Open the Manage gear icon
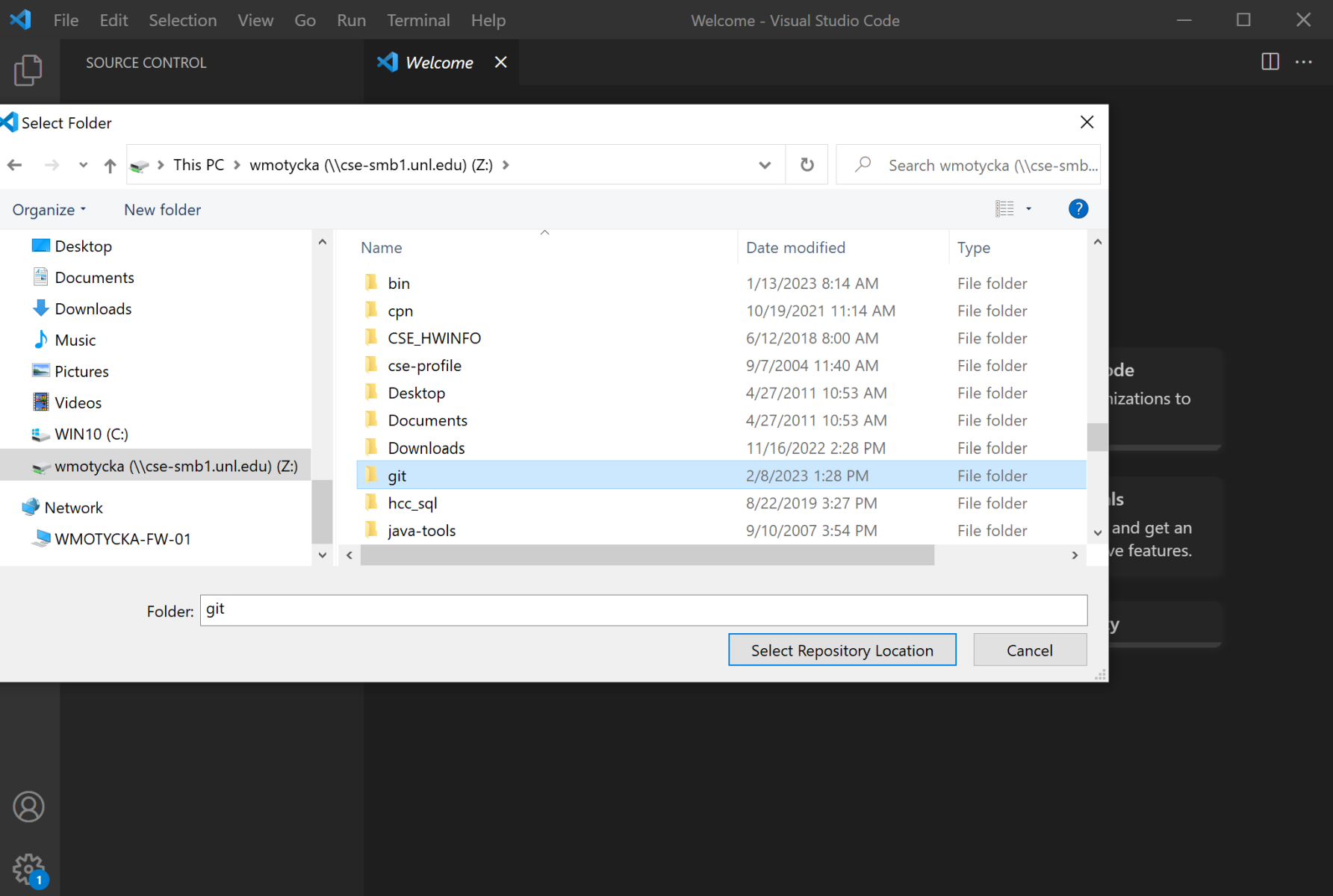 28,869
